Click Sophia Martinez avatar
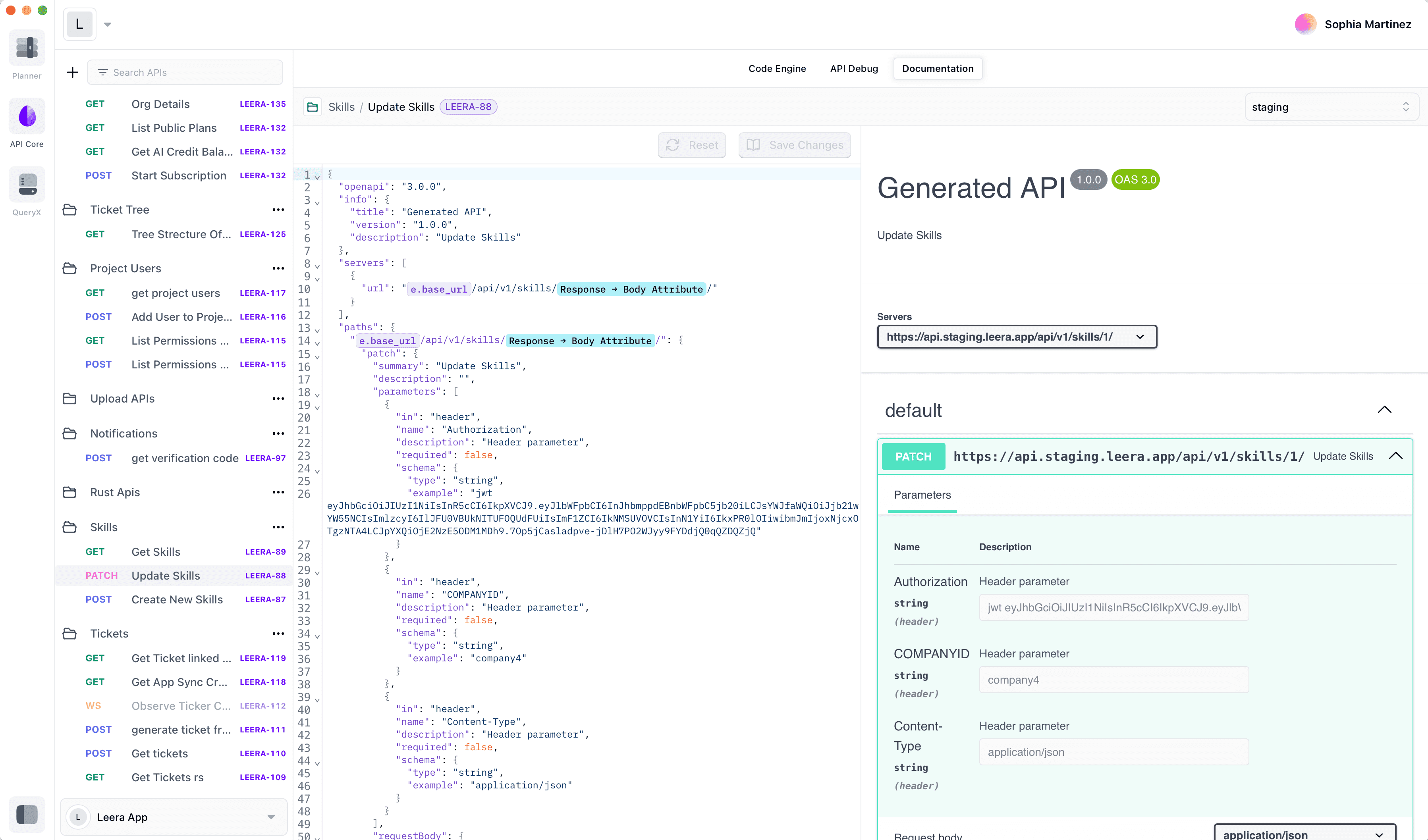1428x840 pixels. tap(1306, 24)
